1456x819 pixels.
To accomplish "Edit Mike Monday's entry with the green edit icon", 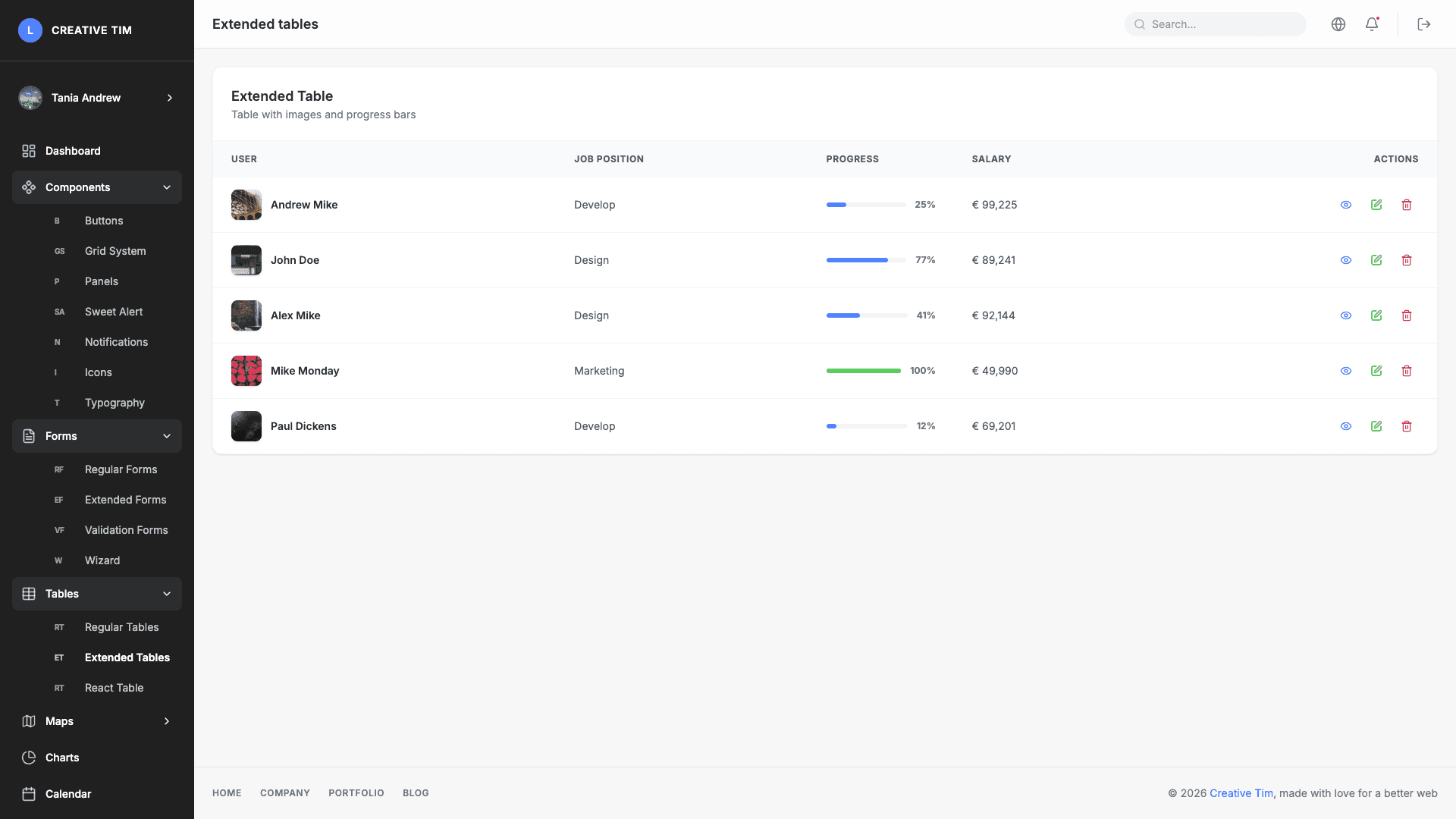I will (1376, 370).
